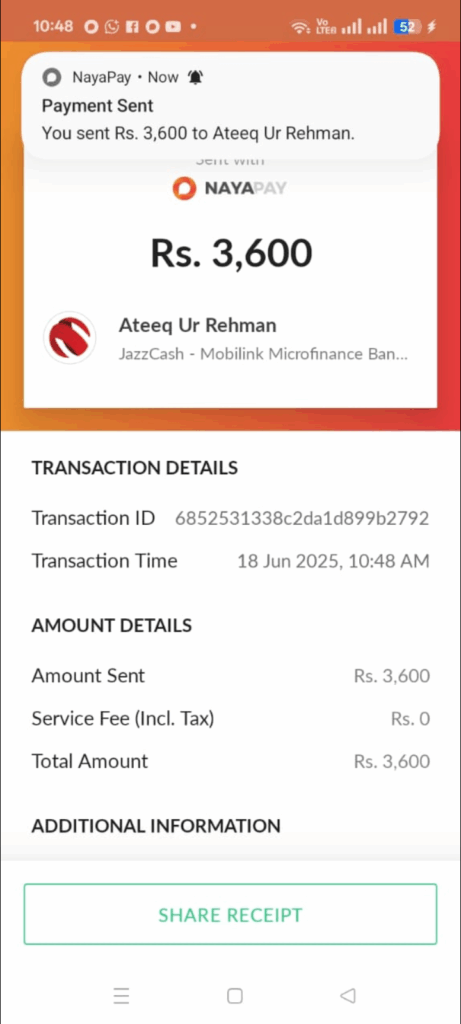The height and width of the screenshot is (1024, 461).
Task: Tap the Ateeq Ur Rehman recipient name
Action: click(197, 325)
